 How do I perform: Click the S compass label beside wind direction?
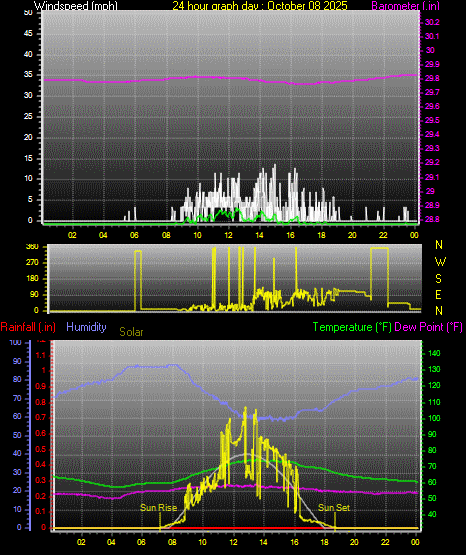pos(438,279)
